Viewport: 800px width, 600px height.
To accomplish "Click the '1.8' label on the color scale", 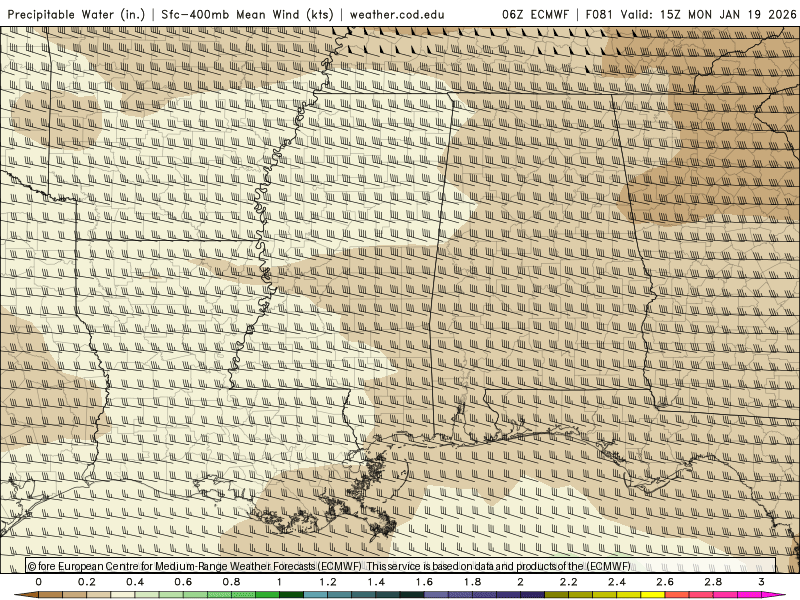I will click(x=472, y=582).
